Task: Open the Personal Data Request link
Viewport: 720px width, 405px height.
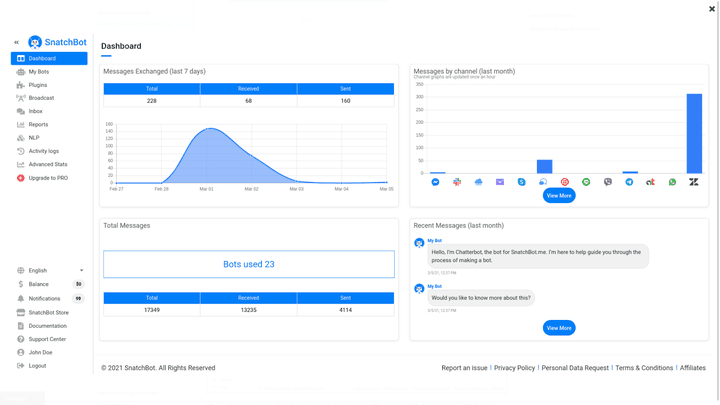Action: click(x=575, y=368)
